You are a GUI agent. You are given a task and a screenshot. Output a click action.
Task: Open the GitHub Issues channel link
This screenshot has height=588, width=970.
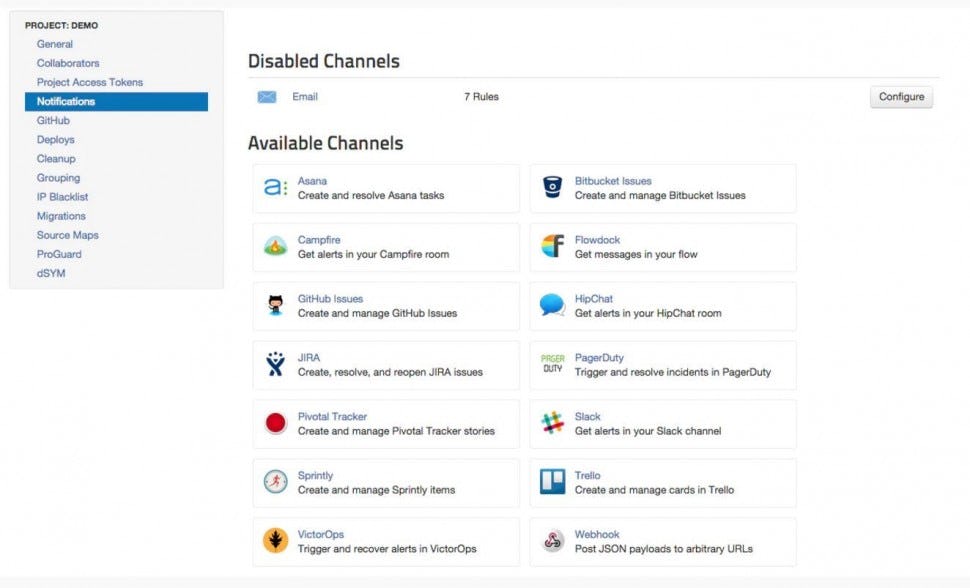(x=330, y=298)
